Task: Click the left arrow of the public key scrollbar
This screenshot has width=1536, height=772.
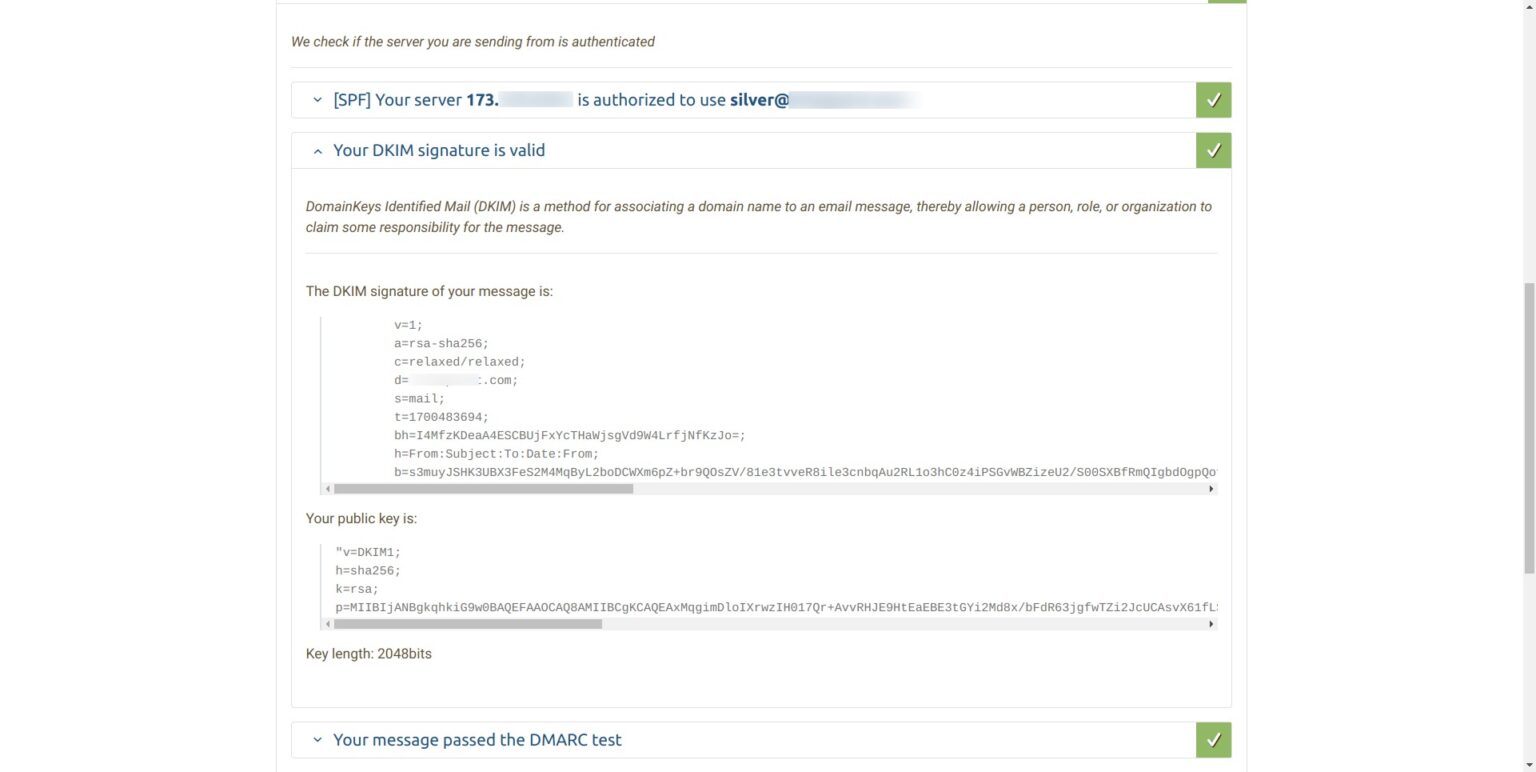Action: click(326, 623)
